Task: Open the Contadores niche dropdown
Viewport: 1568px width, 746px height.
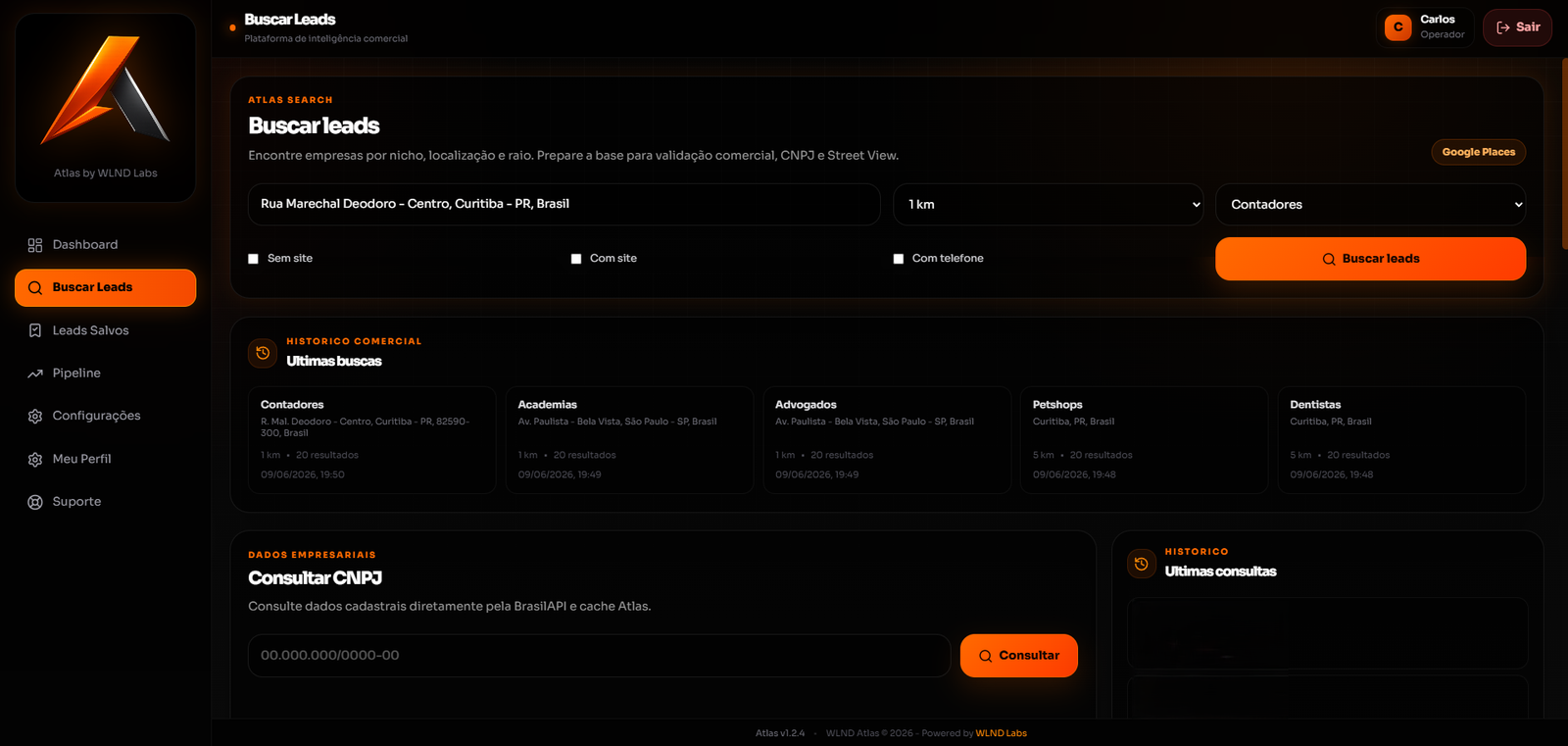Action: (1371, 205)
